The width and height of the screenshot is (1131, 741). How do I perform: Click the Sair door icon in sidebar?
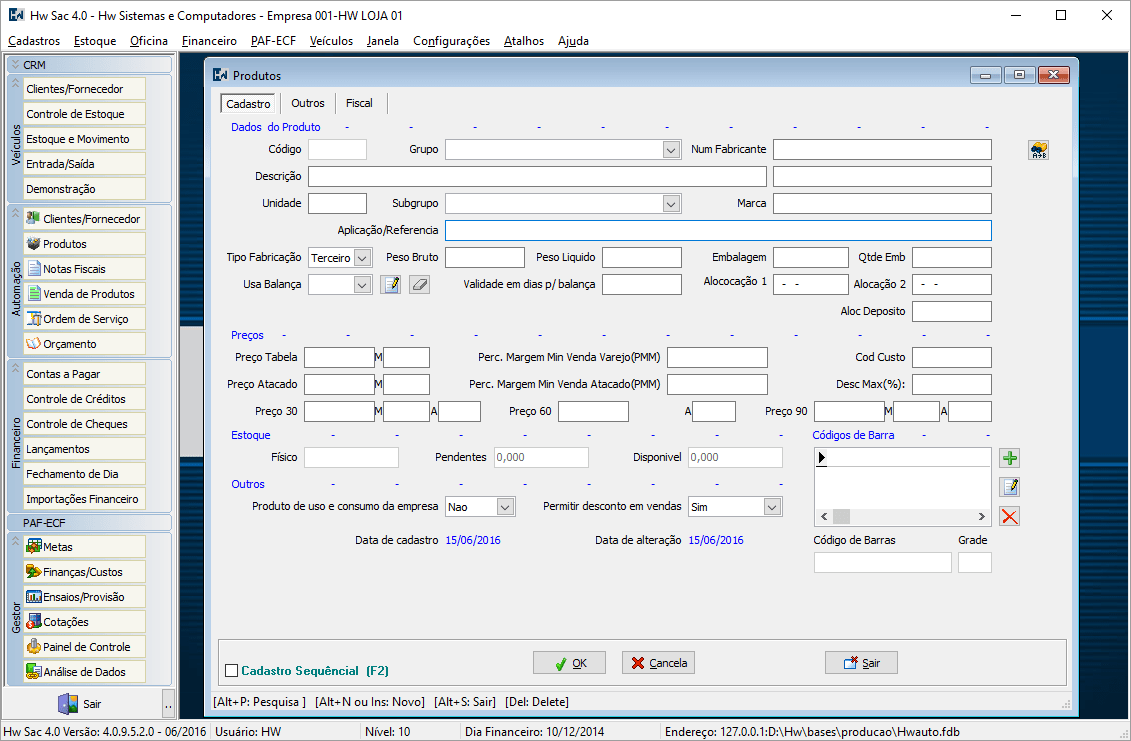click(x=68, y=703)
